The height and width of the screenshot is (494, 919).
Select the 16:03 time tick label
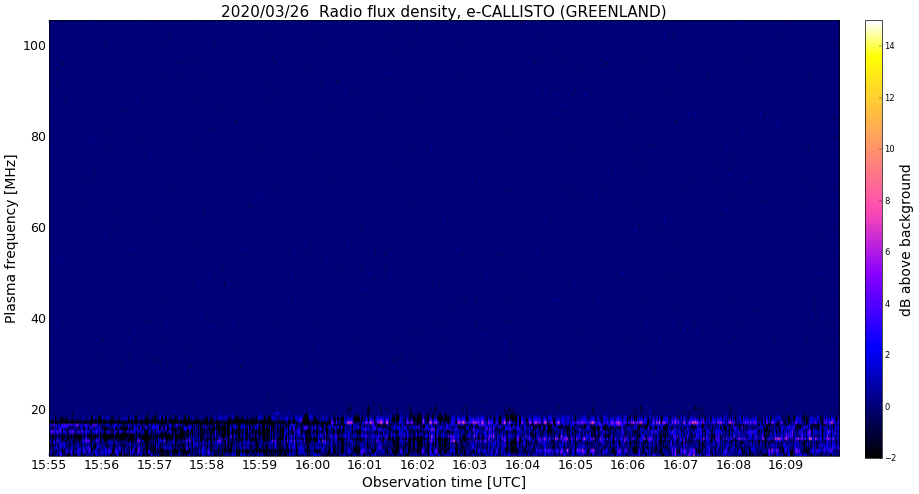(x=470, y=465)
